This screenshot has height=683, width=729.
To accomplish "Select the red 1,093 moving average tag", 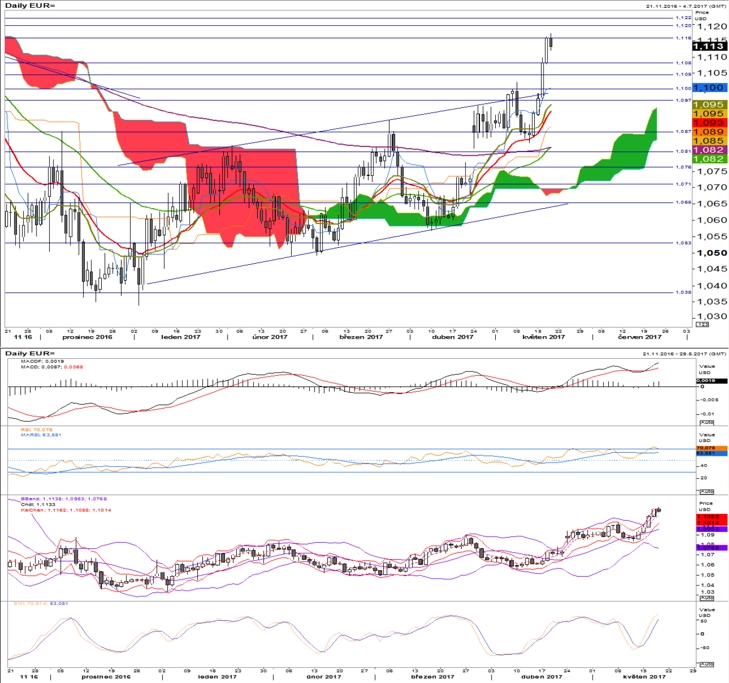I will coord(709,123).
